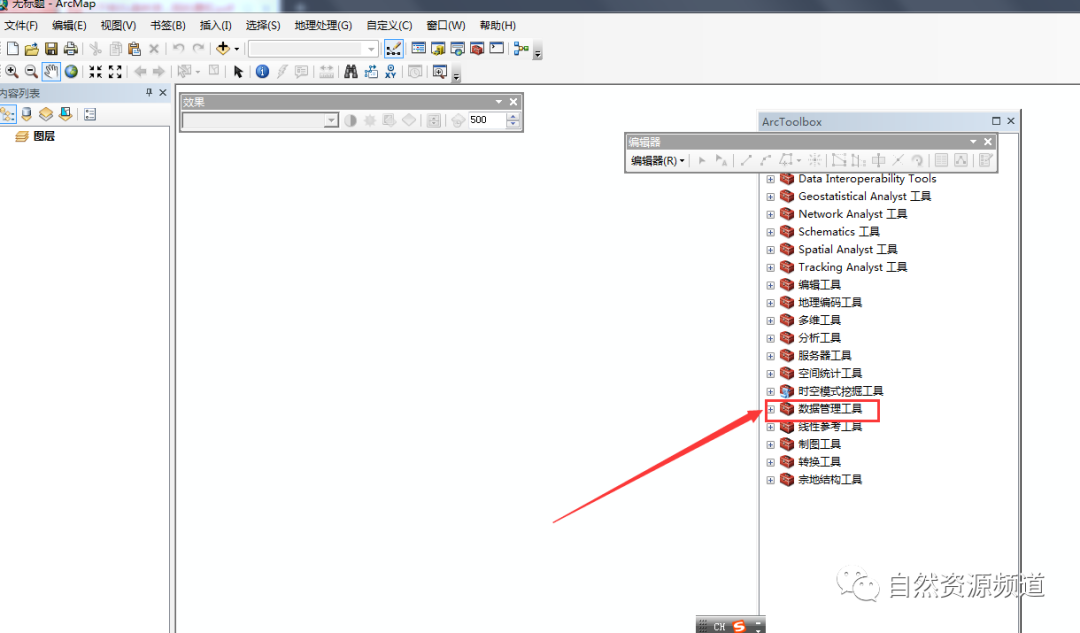Click the CH language indicator
This screenshot has width=1080, height=633.
click(719, 627)
